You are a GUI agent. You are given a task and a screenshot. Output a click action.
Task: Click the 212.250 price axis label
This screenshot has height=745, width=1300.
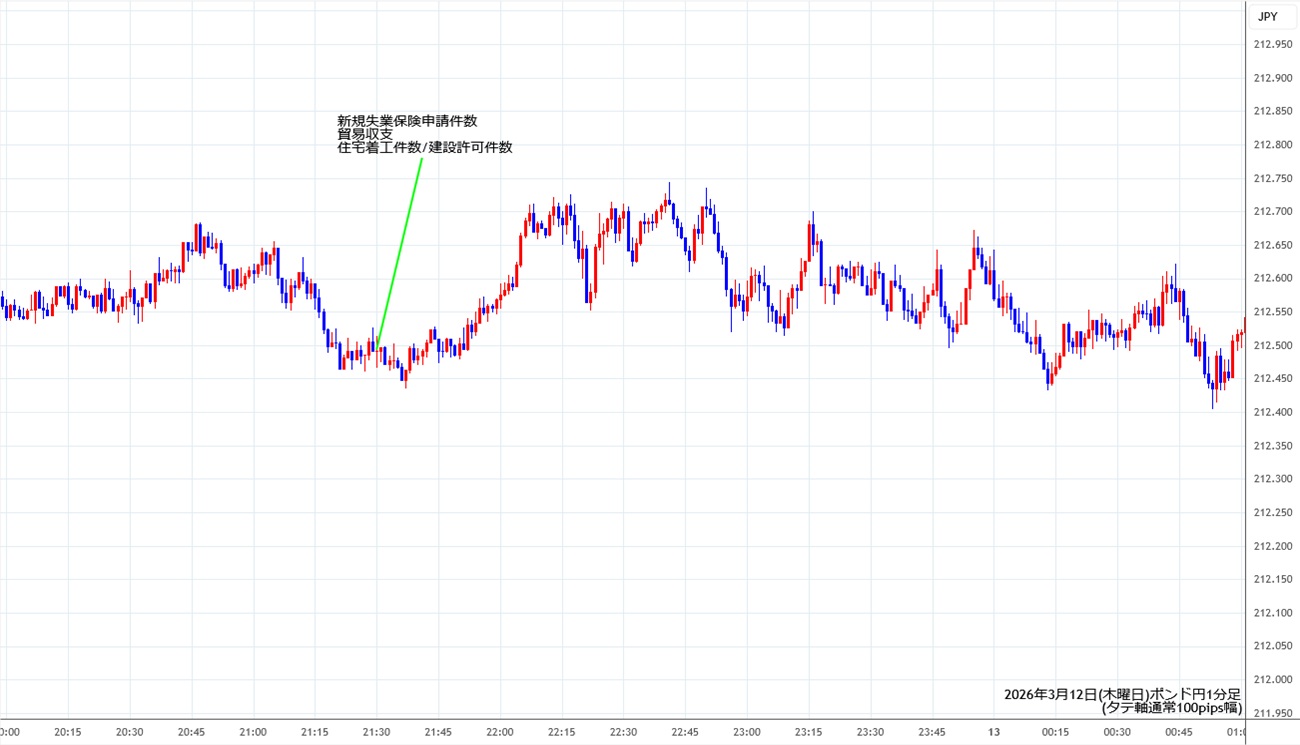coord(1272,512)
